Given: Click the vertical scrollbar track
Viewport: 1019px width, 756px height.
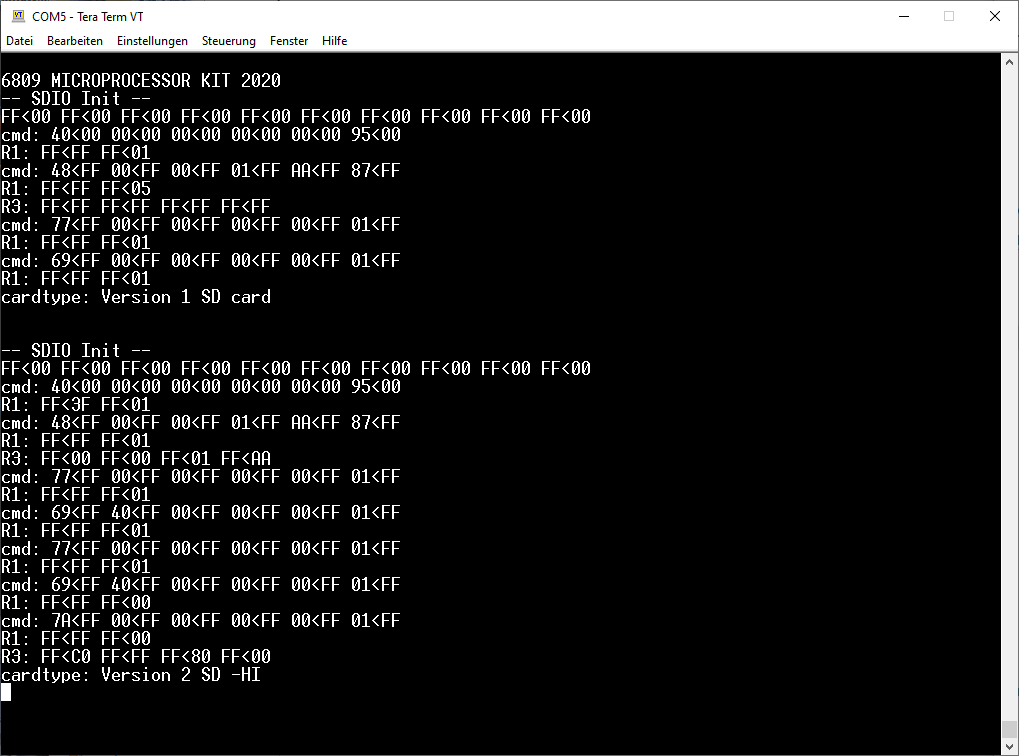Looking at the screenshot, I should [1009, 400].
